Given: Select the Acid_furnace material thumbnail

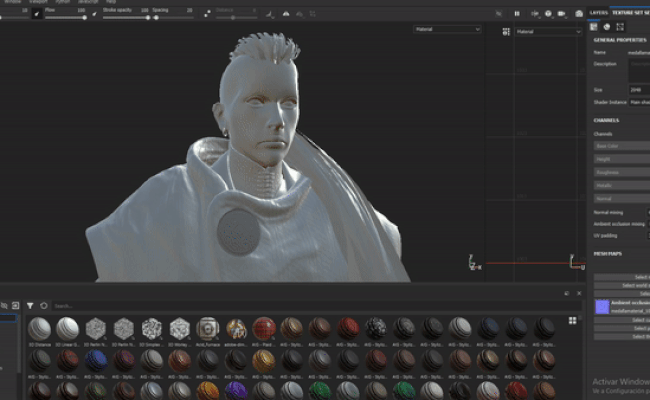Looking at the screenshot, I should [x=207, y=329].
